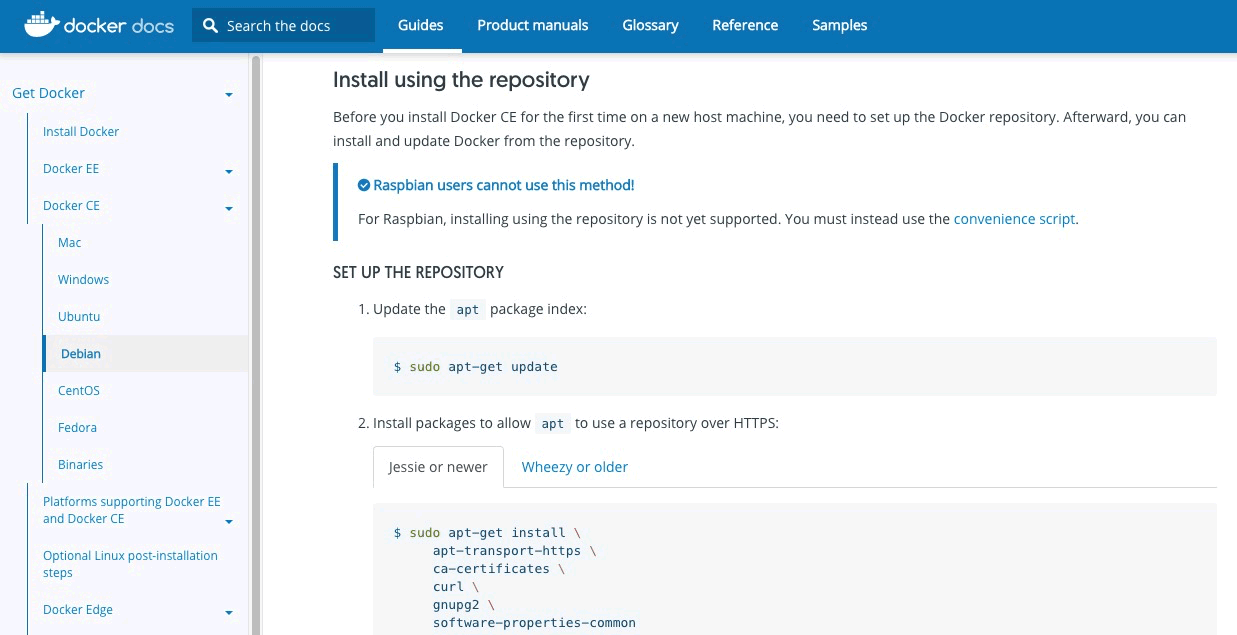Open the Reference section
The height and width of the screenshot is (635, 1237).
[744, 25]
